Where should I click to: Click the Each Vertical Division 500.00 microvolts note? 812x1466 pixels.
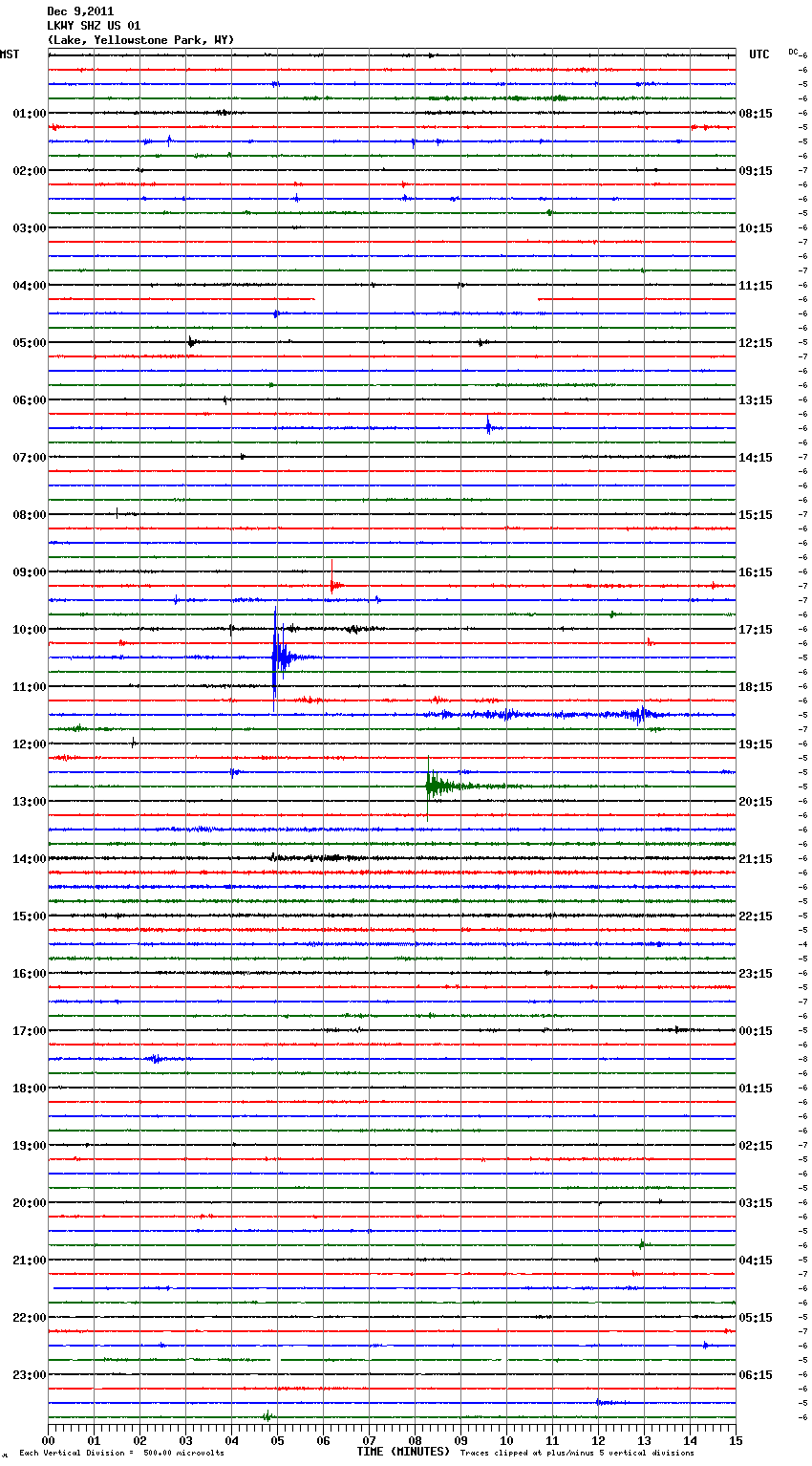pyautogui.click(x=121, y=1454)
